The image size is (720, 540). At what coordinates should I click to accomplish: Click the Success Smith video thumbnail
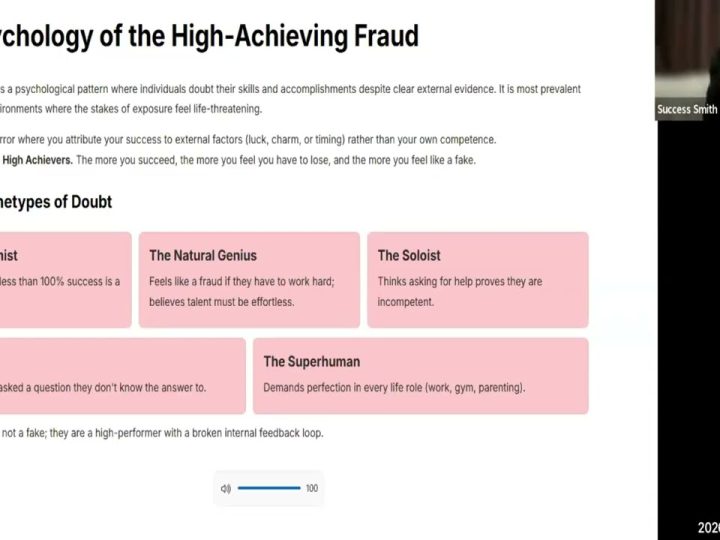pos(687,60)
